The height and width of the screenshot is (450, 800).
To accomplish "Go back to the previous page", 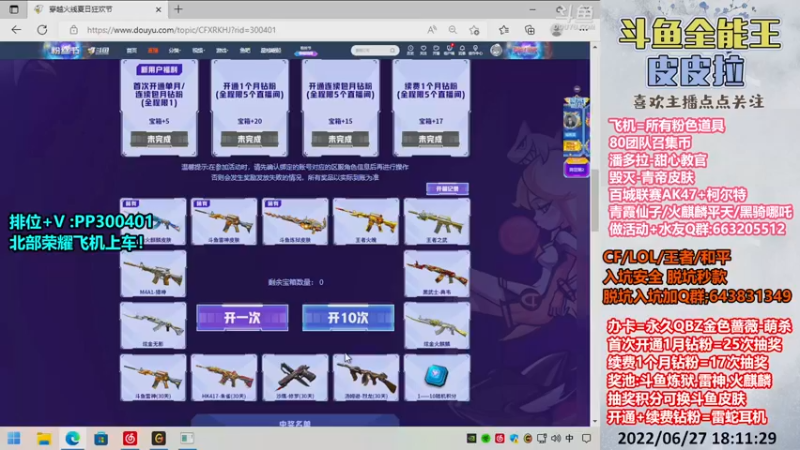I will point(16,30).
